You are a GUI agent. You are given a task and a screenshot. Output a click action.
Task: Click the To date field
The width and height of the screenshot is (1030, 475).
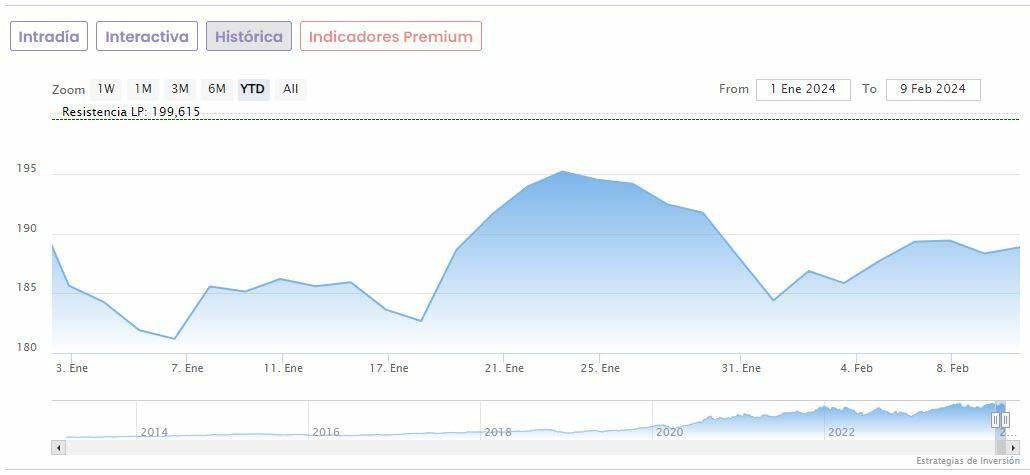click(932, 89)
